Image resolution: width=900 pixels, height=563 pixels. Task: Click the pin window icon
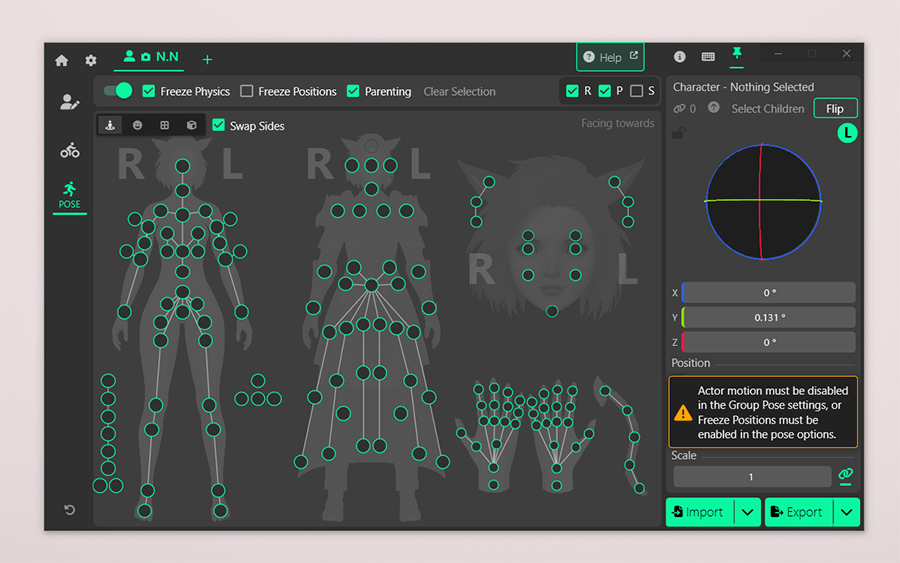point(737,54)
